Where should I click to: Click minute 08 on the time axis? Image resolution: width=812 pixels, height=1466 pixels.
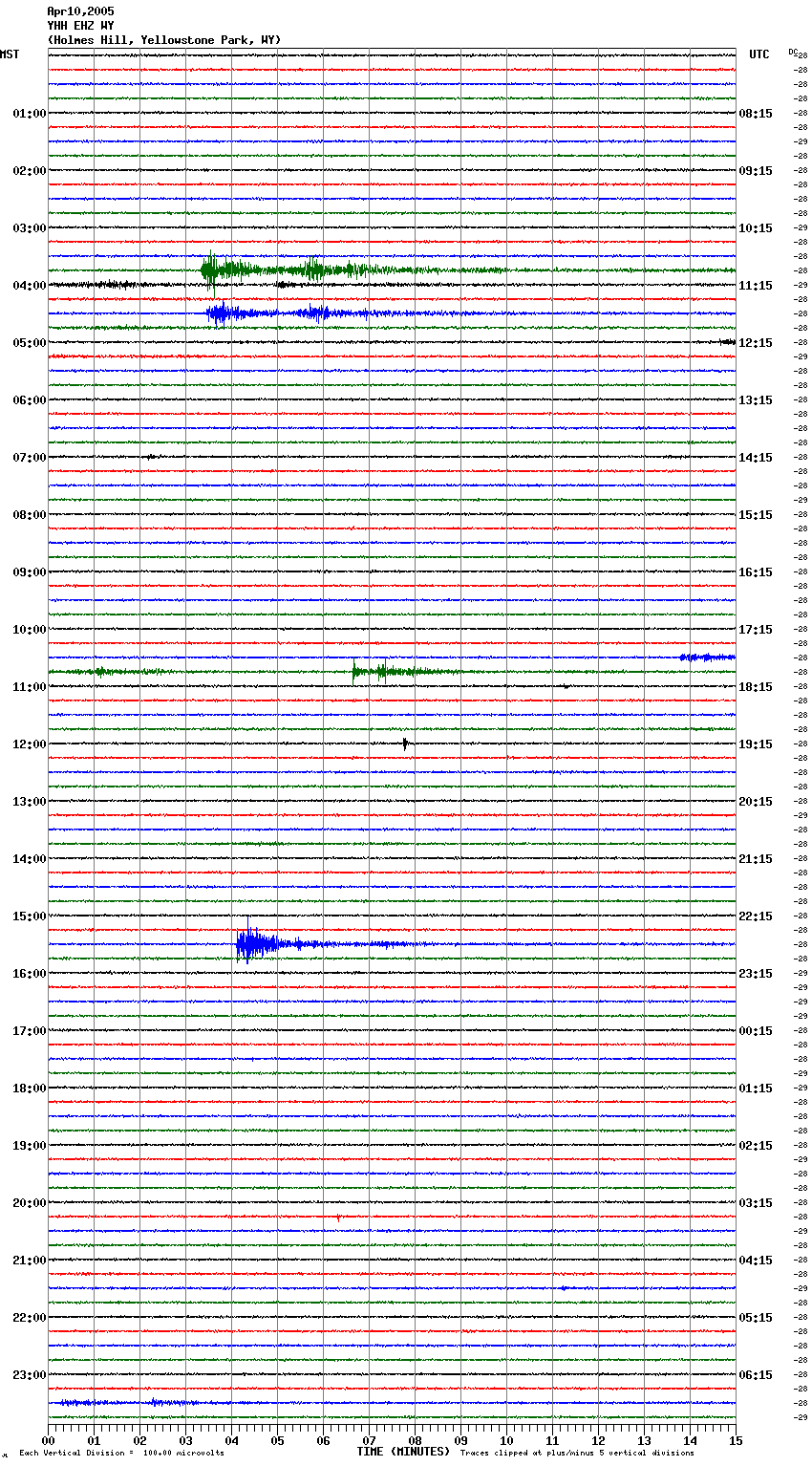tap(415, 1441)
